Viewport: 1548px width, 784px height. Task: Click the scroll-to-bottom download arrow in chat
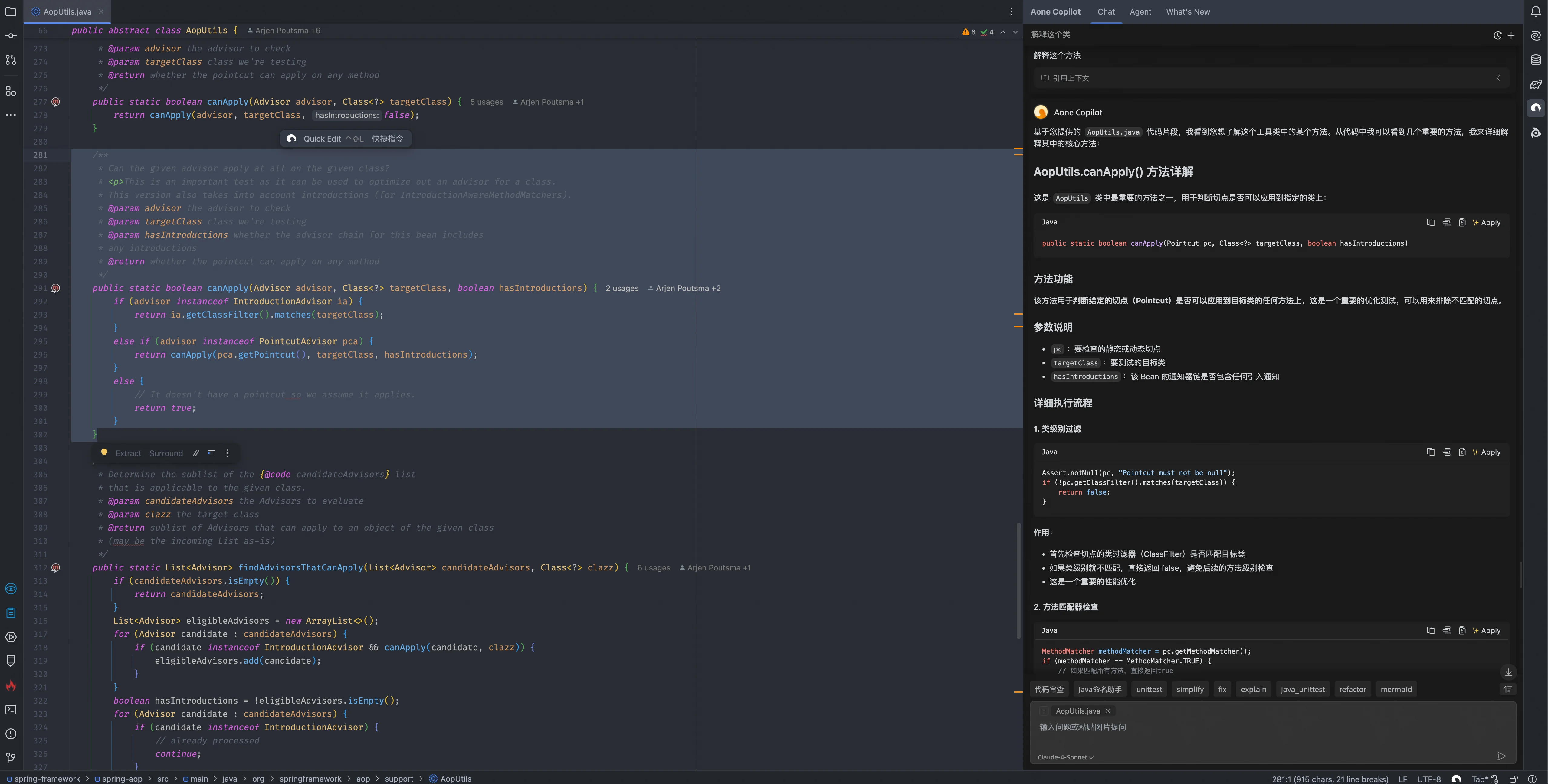tap(1508, 672)
